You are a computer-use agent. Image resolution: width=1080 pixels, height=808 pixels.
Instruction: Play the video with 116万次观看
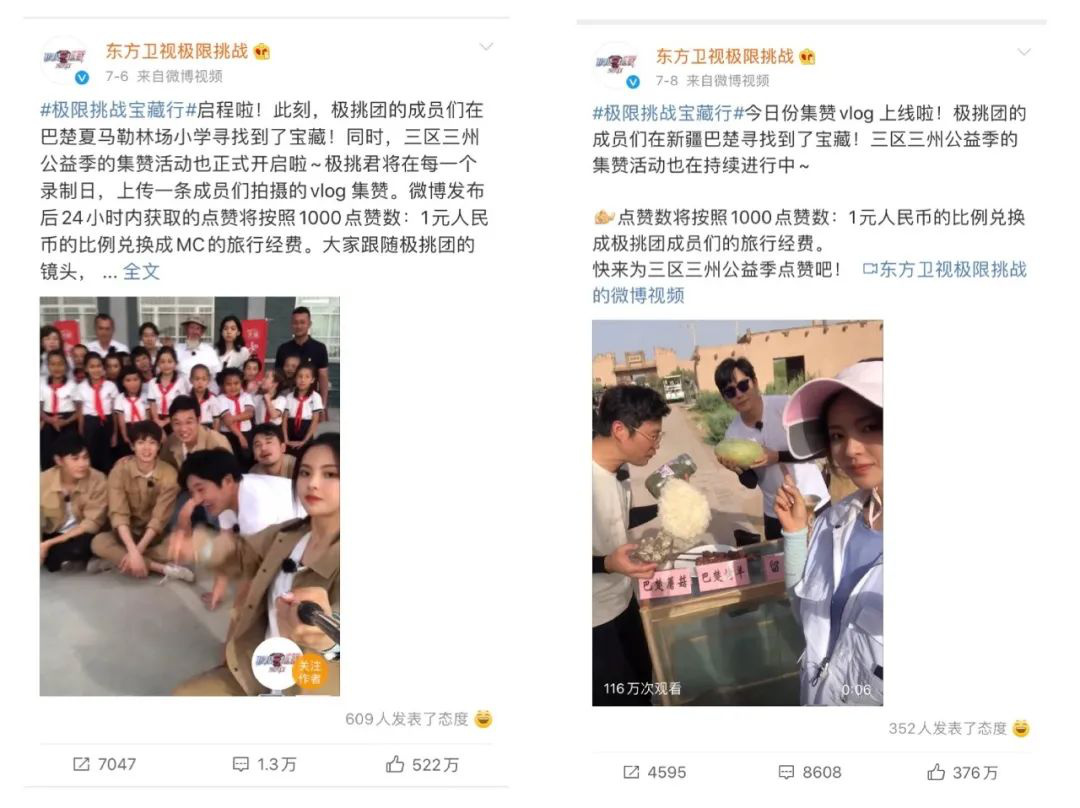(737, 512)
